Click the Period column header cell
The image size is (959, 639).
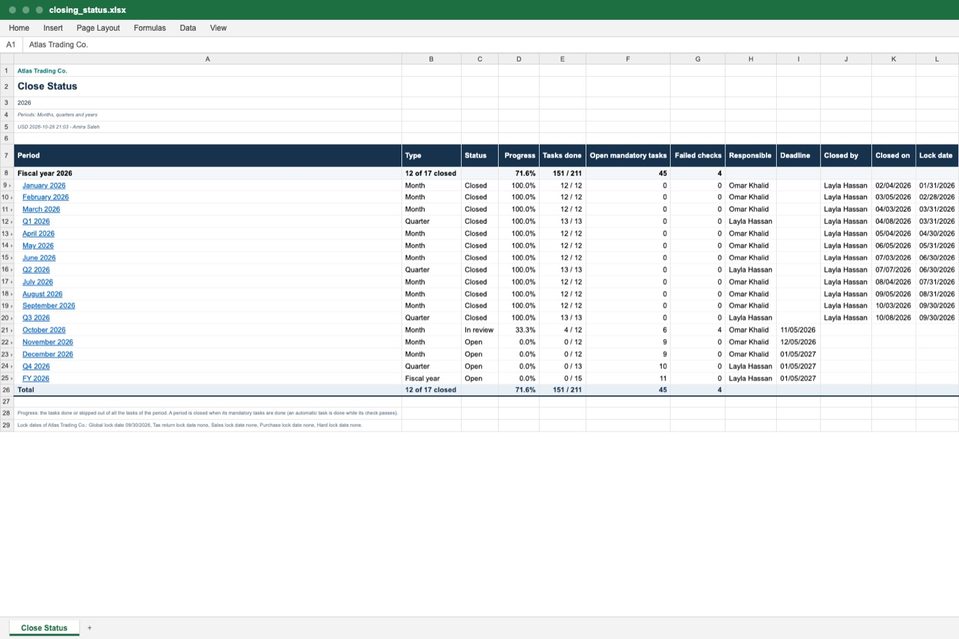coord(208,155)
